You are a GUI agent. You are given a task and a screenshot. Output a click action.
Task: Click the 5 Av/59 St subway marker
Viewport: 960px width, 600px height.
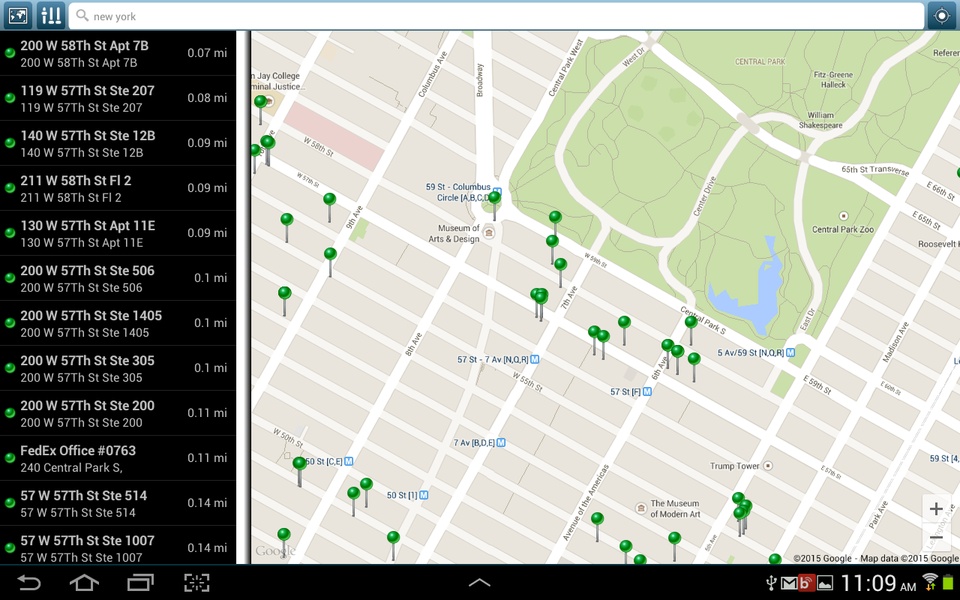pyautogui.click(x=790, y=353)
